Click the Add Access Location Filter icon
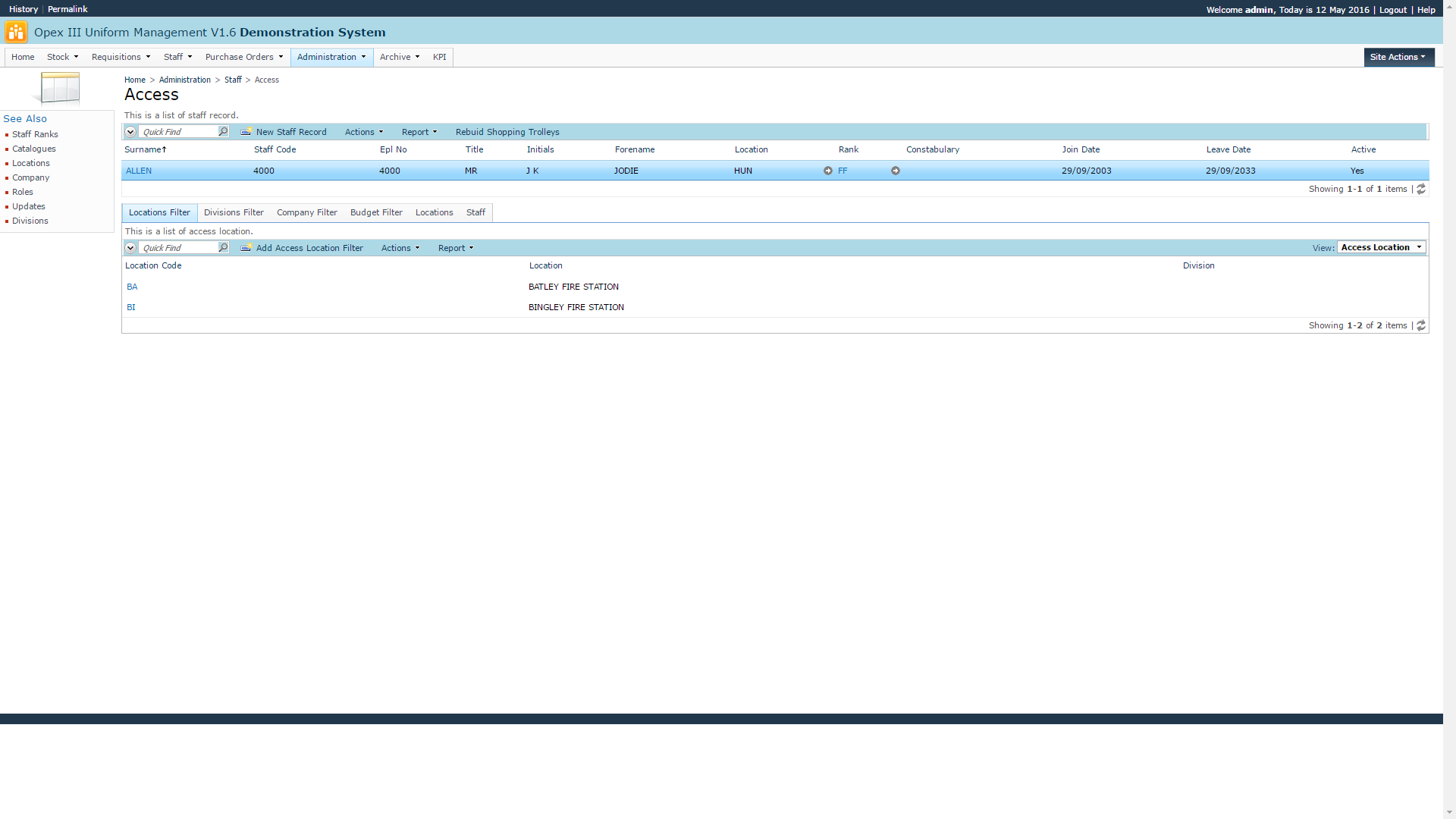Screen dimensions: 1456x819 246,247
